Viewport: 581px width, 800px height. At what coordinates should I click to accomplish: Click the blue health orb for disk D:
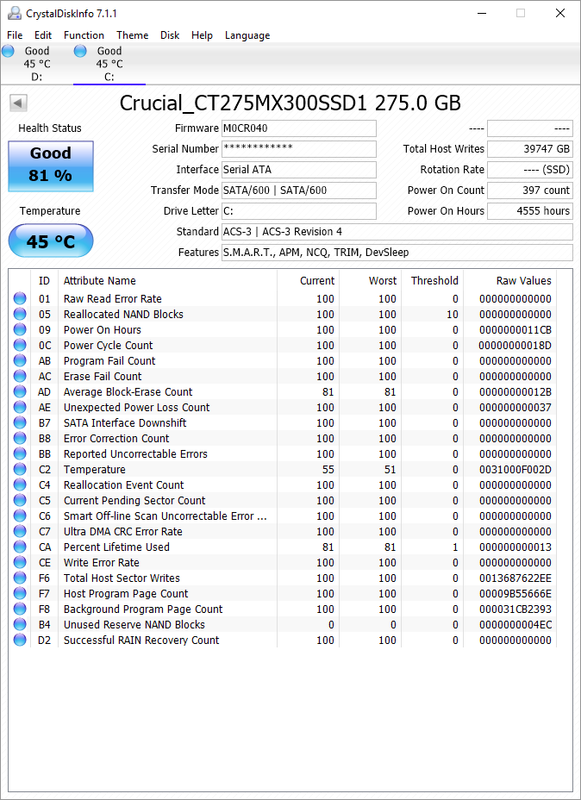point(8,51)
